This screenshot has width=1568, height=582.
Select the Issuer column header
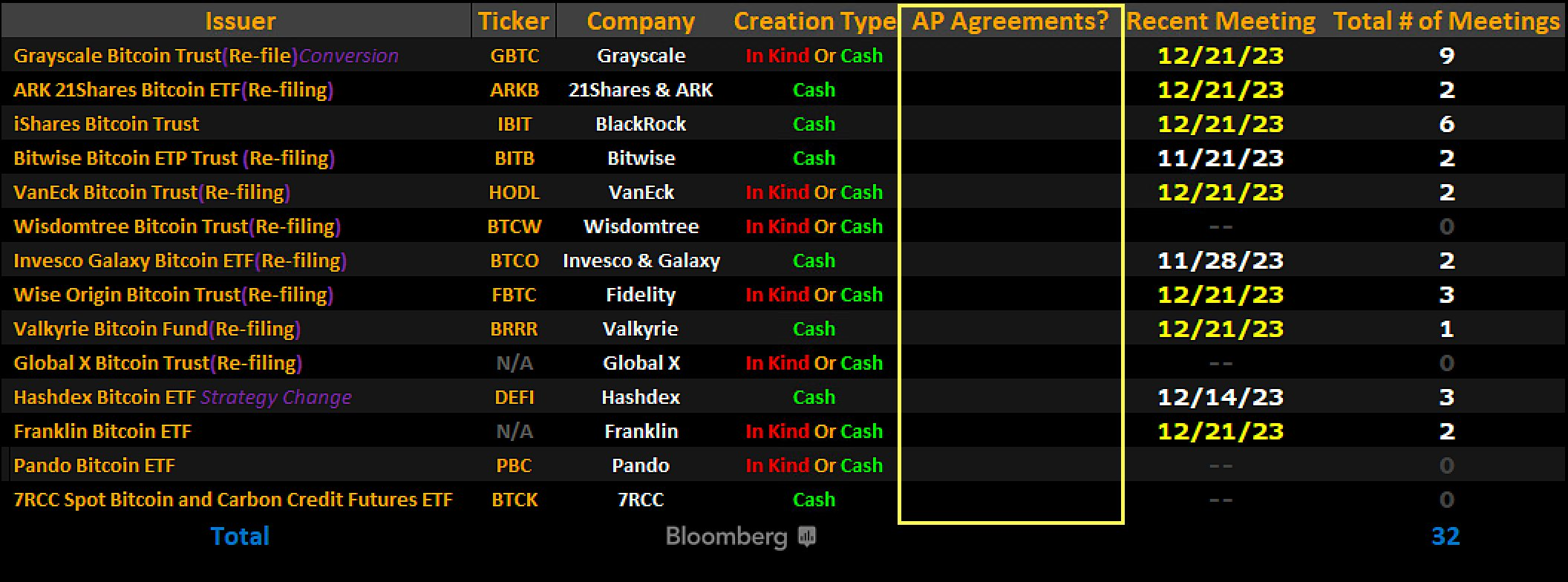click(240, 21)
